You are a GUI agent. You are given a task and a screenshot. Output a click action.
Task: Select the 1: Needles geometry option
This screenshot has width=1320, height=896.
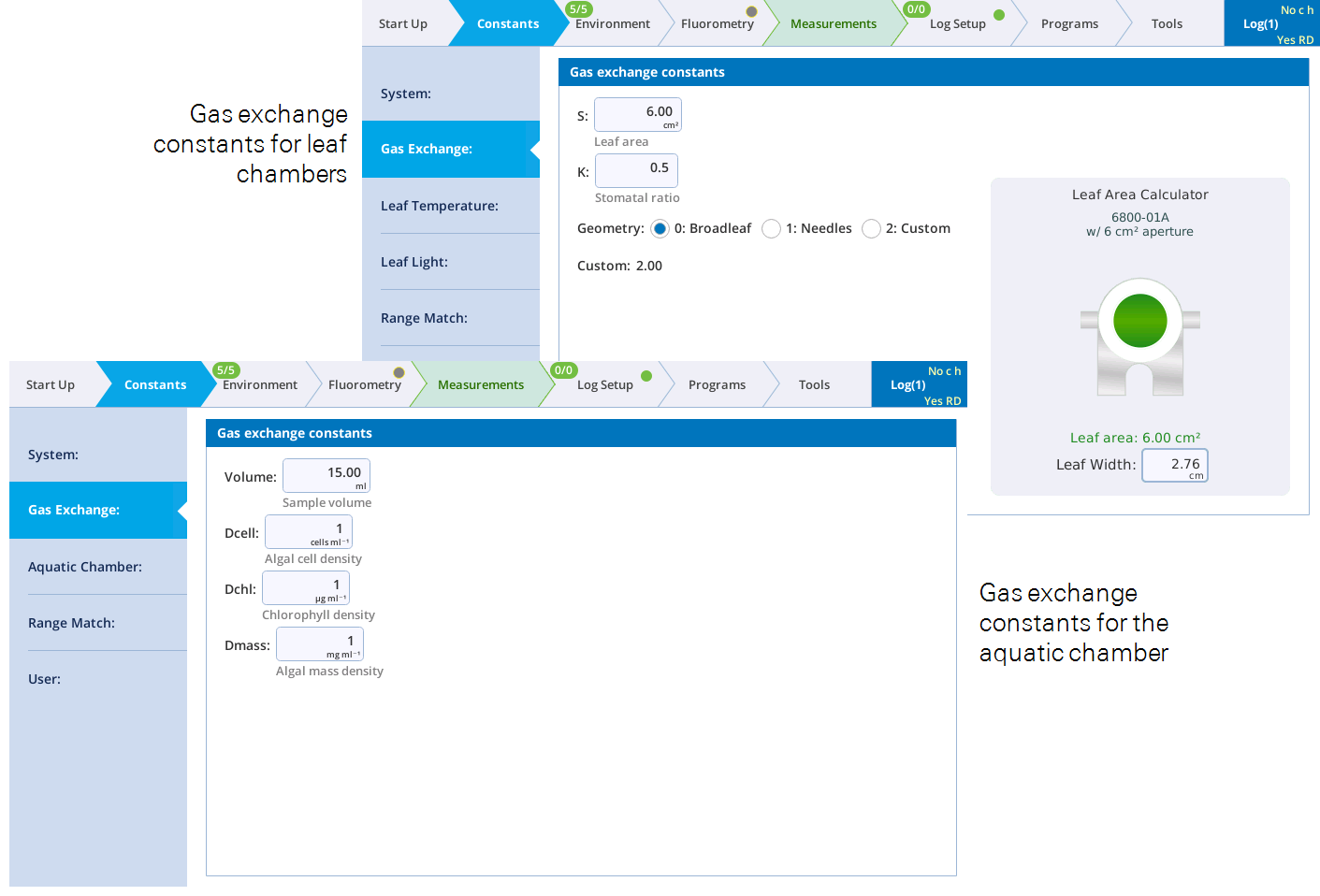(x=771, y=229)
